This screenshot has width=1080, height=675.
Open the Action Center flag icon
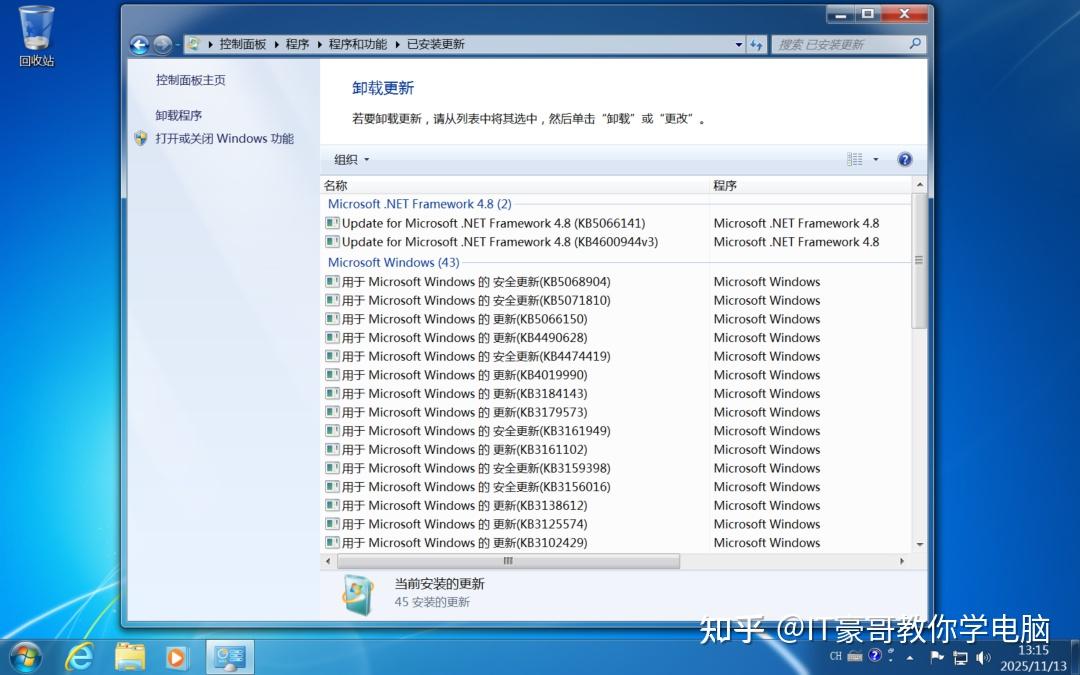(937, 658)
